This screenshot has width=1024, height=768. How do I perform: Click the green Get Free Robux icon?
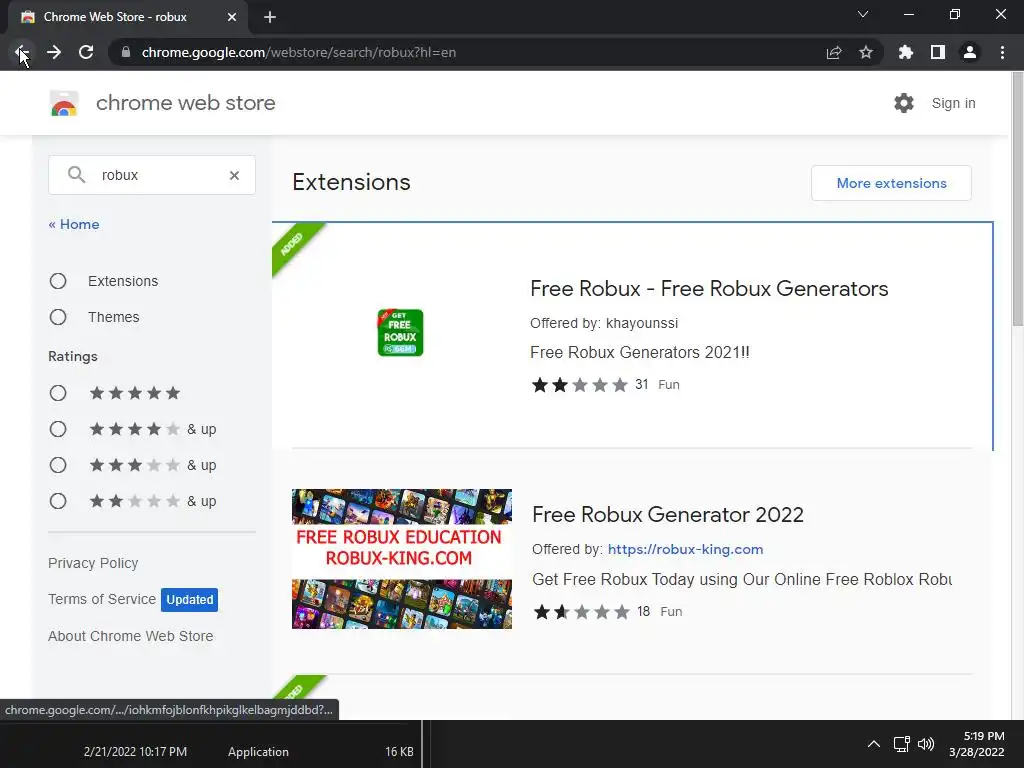[400, 332]
